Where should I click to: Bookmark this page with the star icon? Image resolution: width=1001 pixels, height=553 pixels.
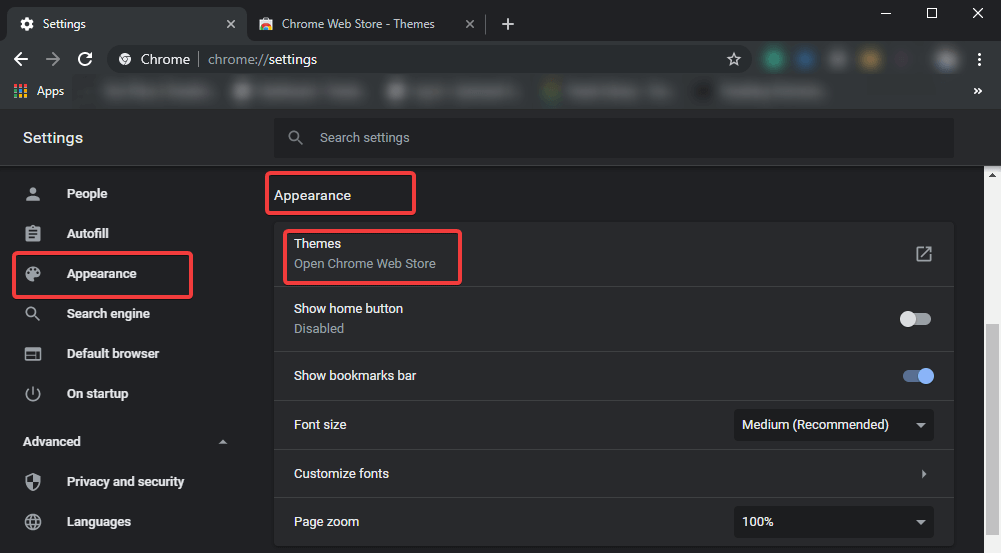coord(734,59)
